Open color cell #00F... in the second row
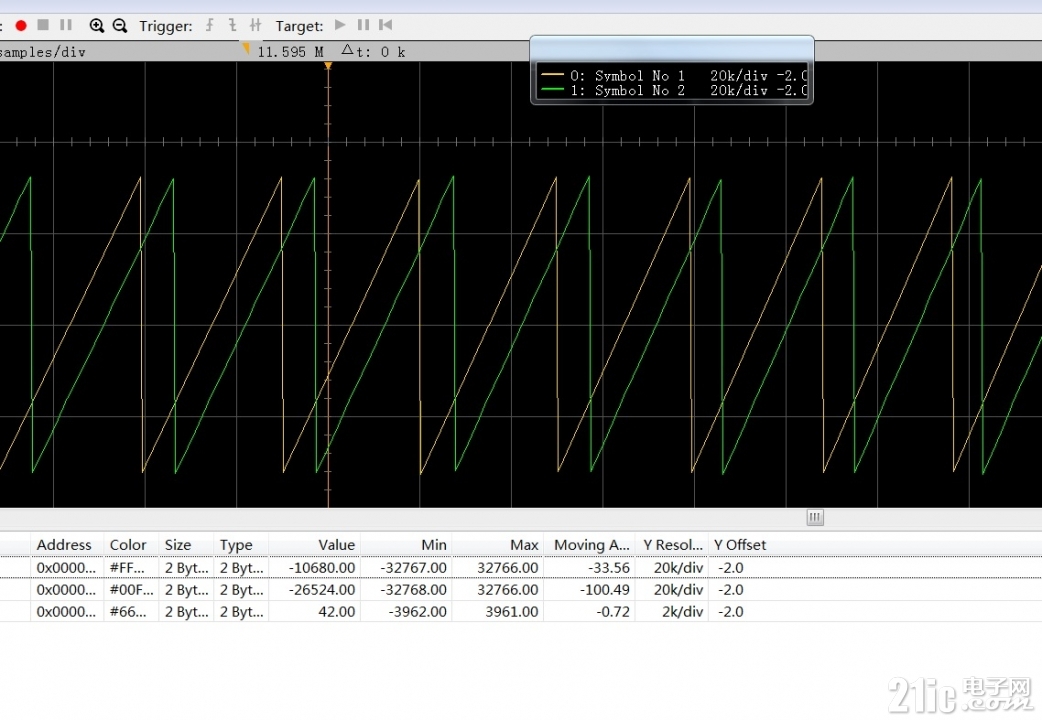 click(x=131, y=590)
